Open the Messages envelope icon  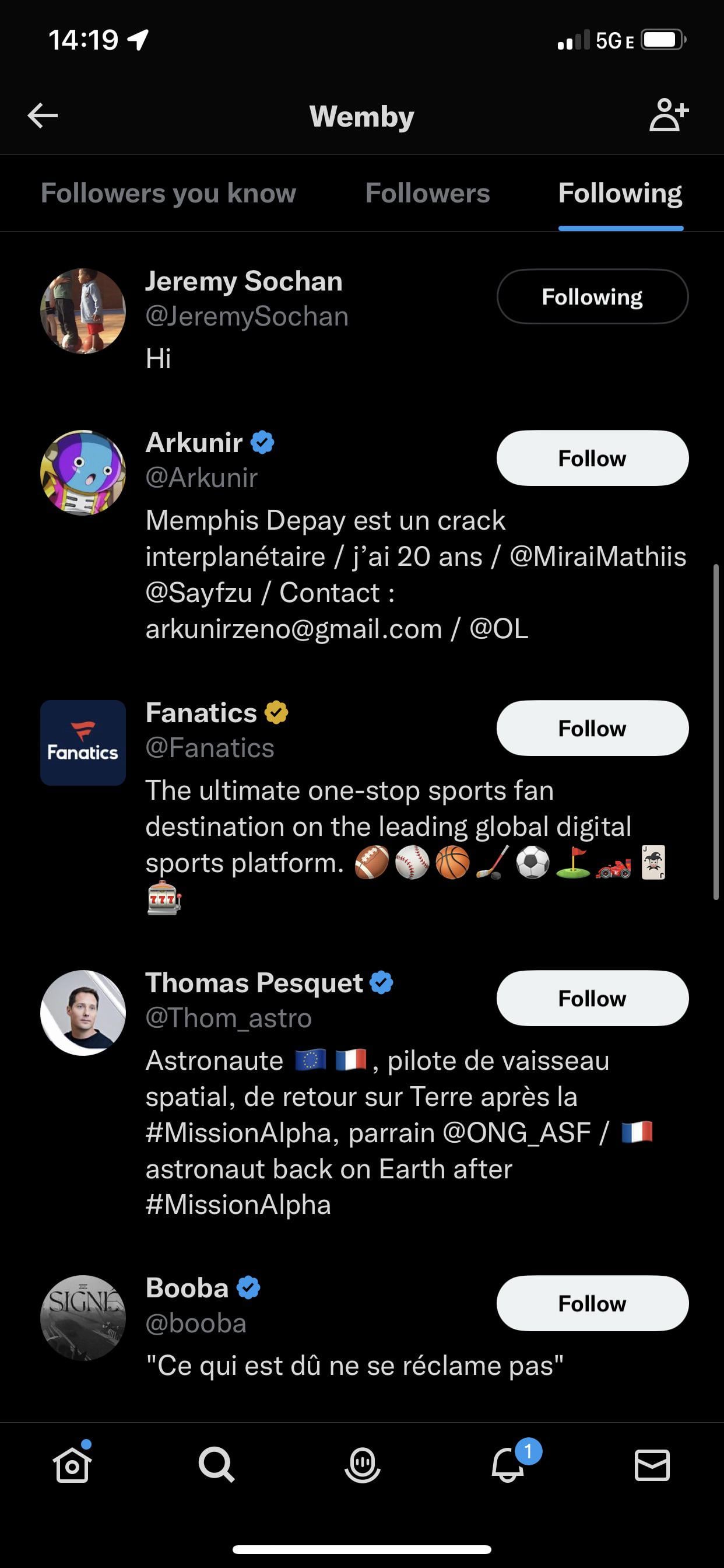(652, 1464)
